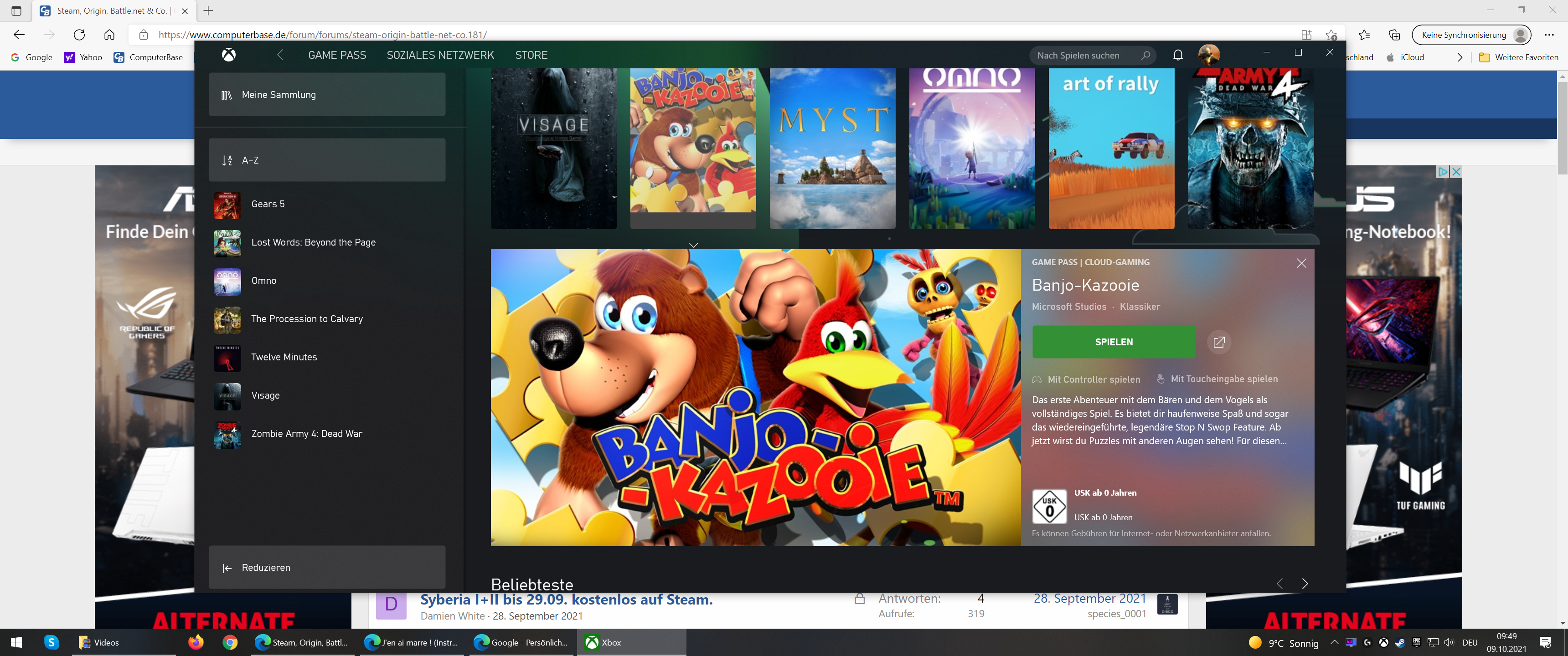Open Meine Sammlung library
The image size is (1568, 656).
pyautogui.click(x=327, y=95)
